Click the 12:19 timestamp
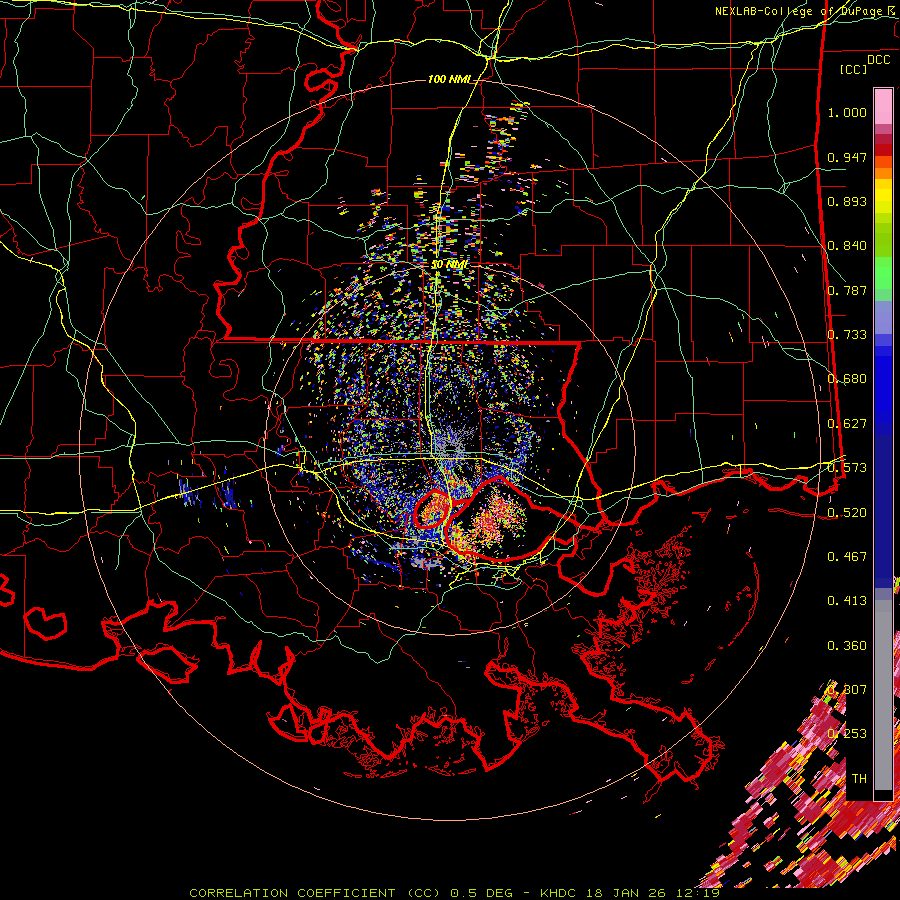This screenshot has width=900, height=900. [699, 893]
